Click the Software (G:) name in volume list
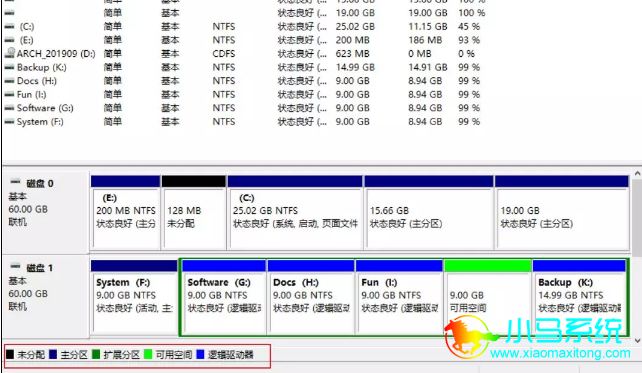Image resolution: width=642 pixels, height=373 pixels. (45, 108)
